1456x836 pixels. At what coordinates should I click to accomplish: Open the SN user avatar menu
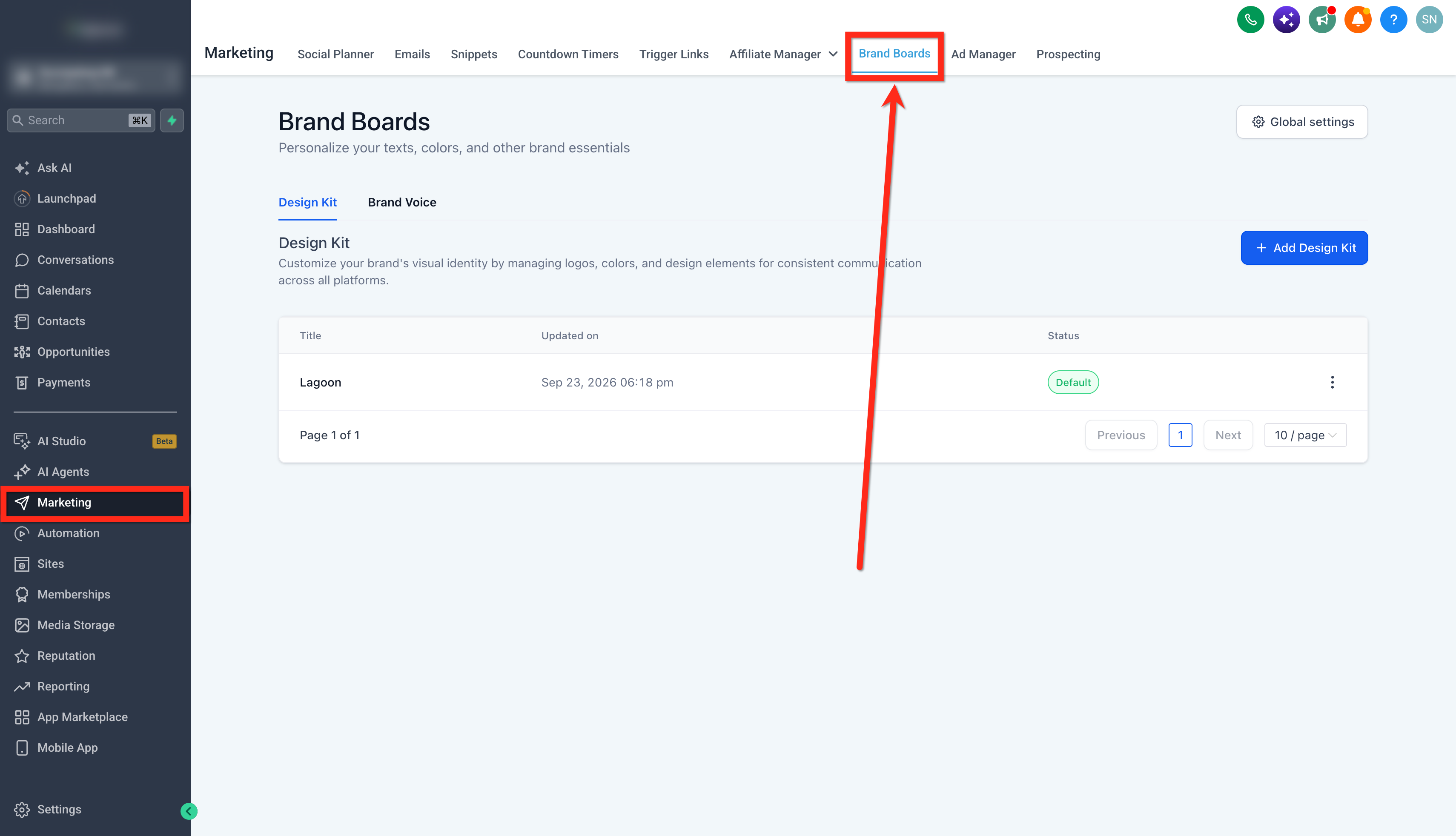tap(1429, 20)
